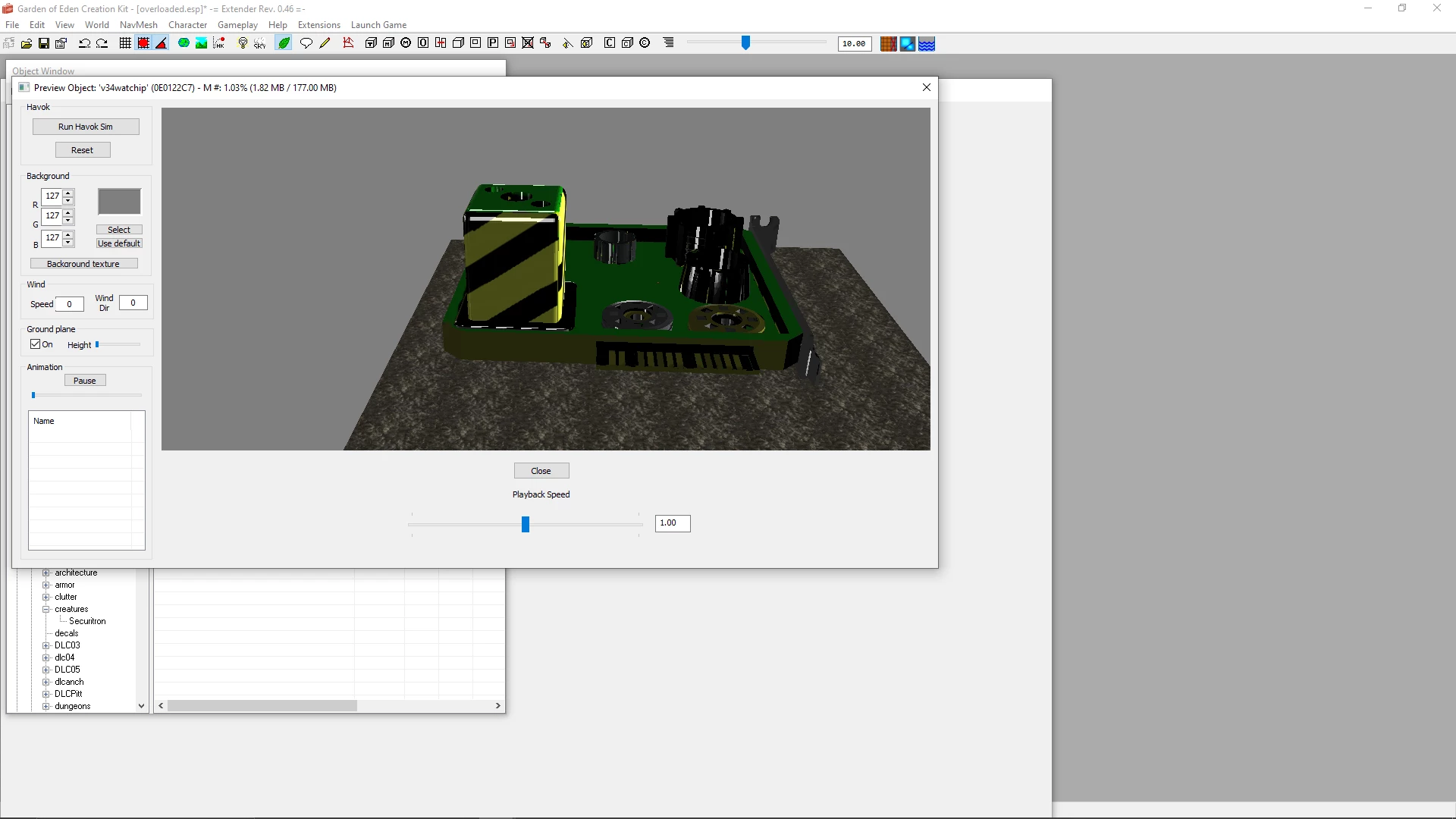Click the playback speed 1.00 field
The height and width of the screenshot is (819, 1456).
[x=673, y=523]
